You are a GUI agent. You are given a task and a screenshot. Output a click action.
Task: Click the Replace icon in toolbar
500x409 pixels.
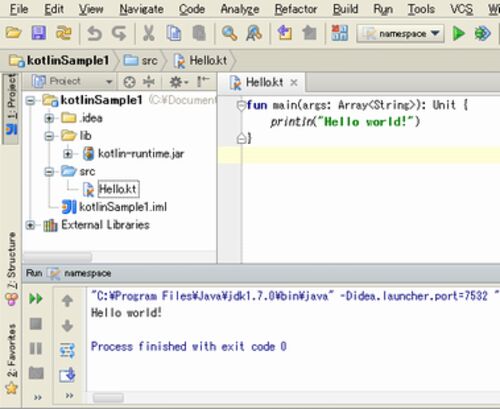point(254,33)
